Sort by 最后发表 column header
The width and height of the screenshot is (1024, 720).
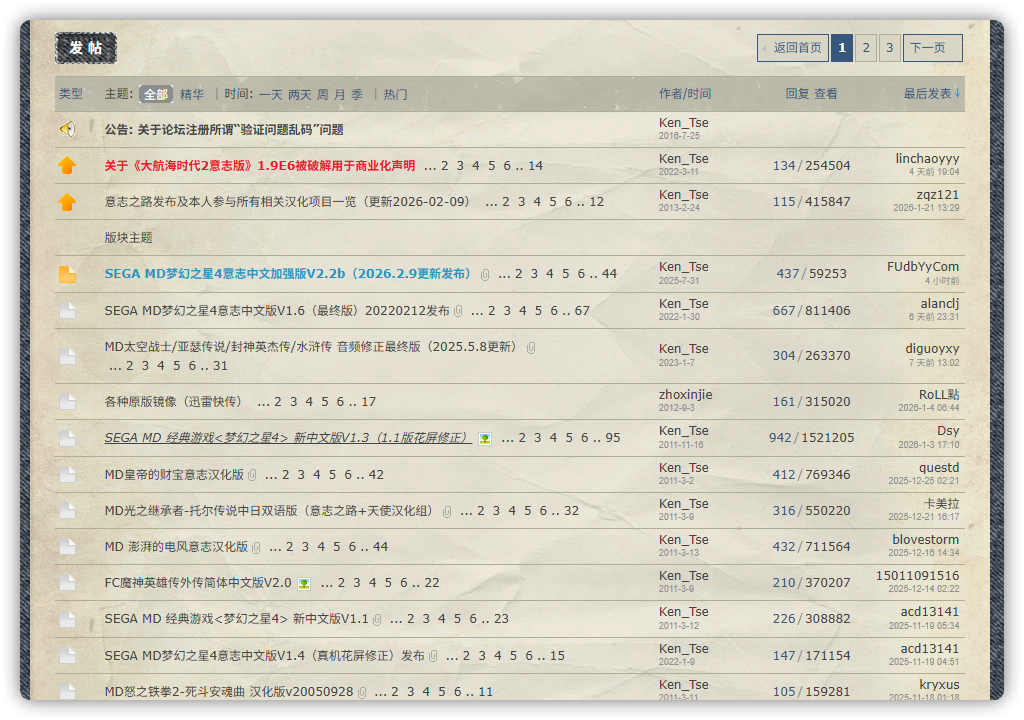(932, 94)
